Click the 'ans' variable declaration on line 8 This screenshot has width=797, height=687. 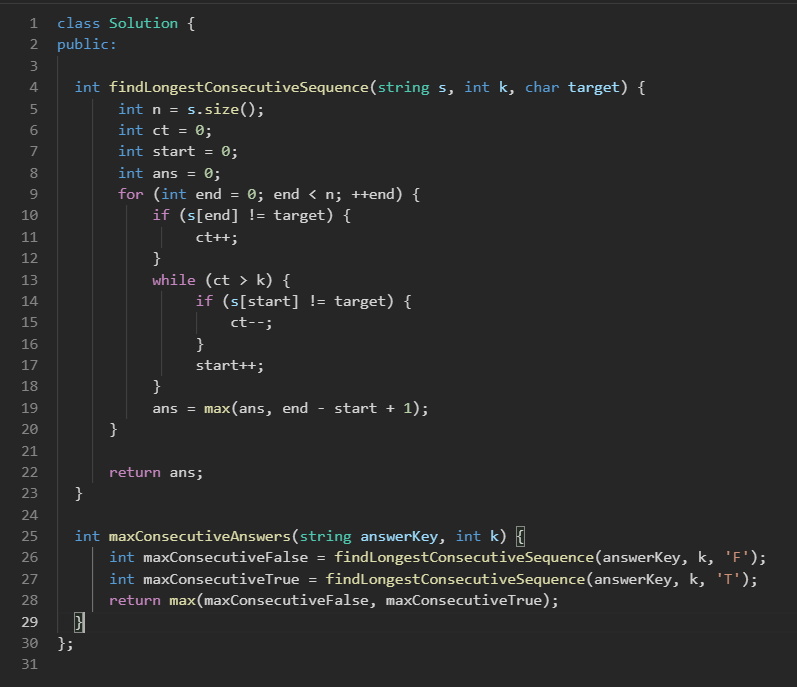pyautogui.click(x=165, y=174)
